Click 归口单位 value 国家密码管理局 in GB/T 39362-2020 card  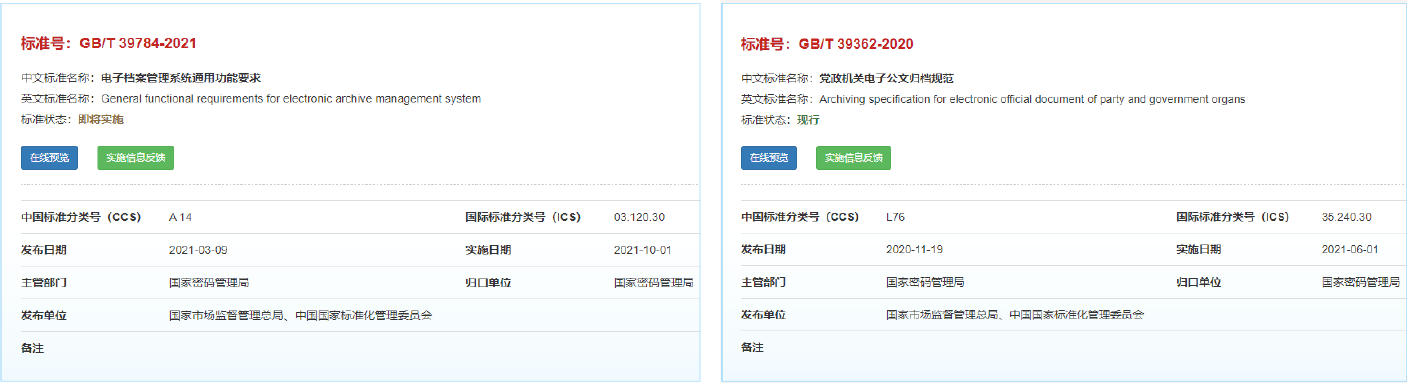1360,283
